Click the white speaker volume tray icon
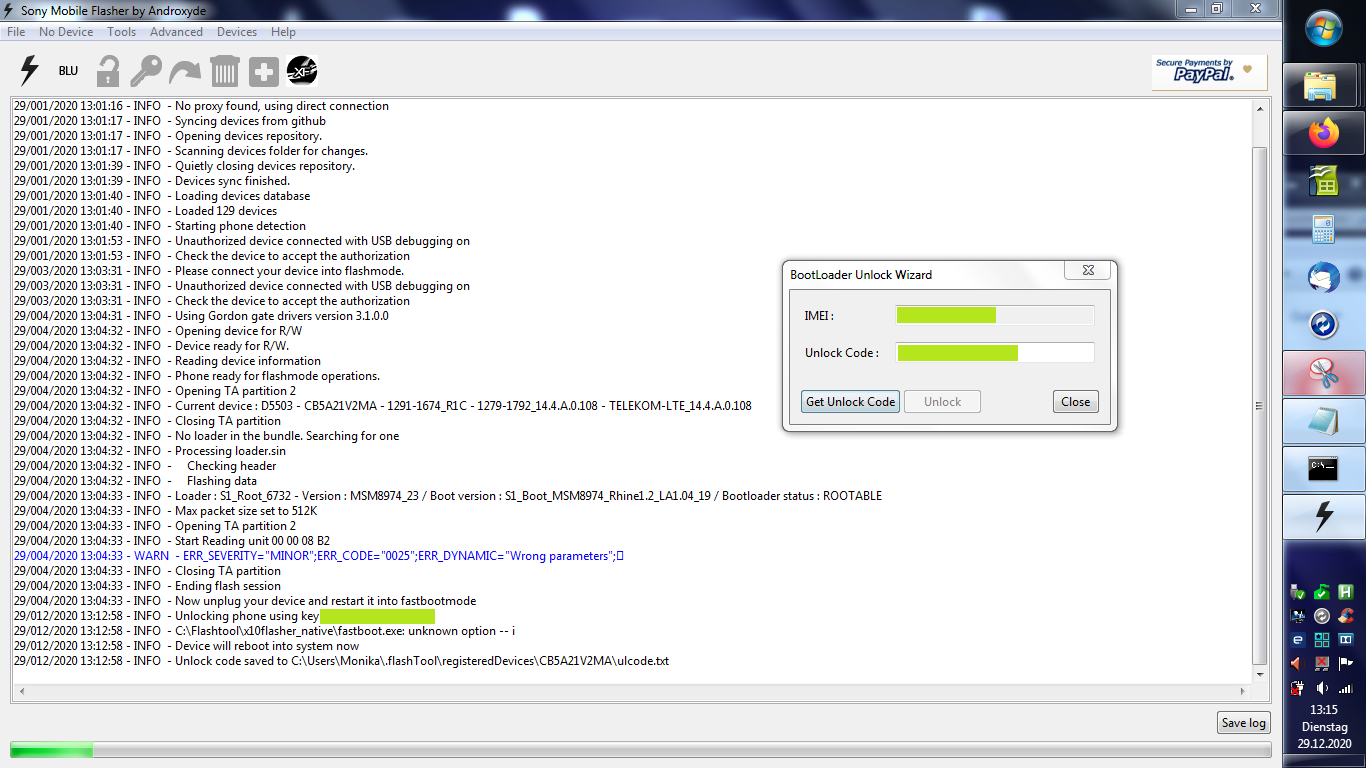1366x768 pixels. (1322, 688)
